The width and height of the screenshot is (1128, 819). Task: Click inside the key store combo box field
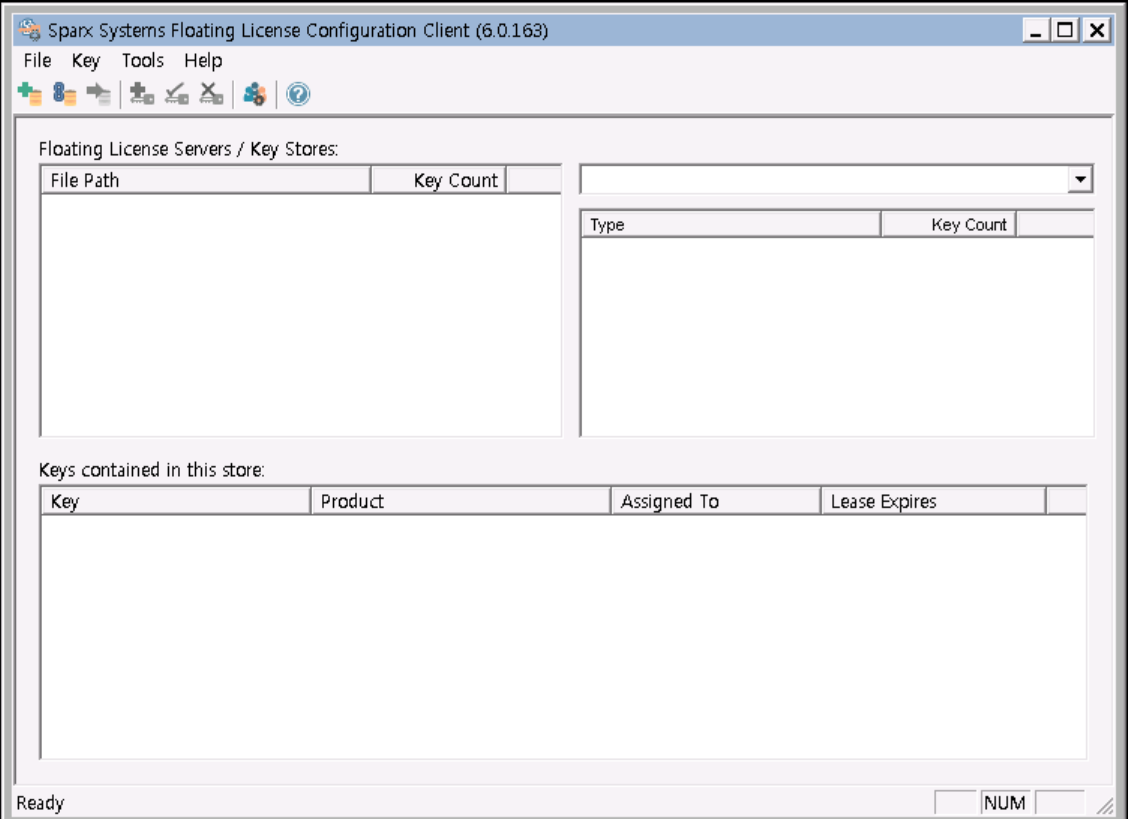[824, 179]
